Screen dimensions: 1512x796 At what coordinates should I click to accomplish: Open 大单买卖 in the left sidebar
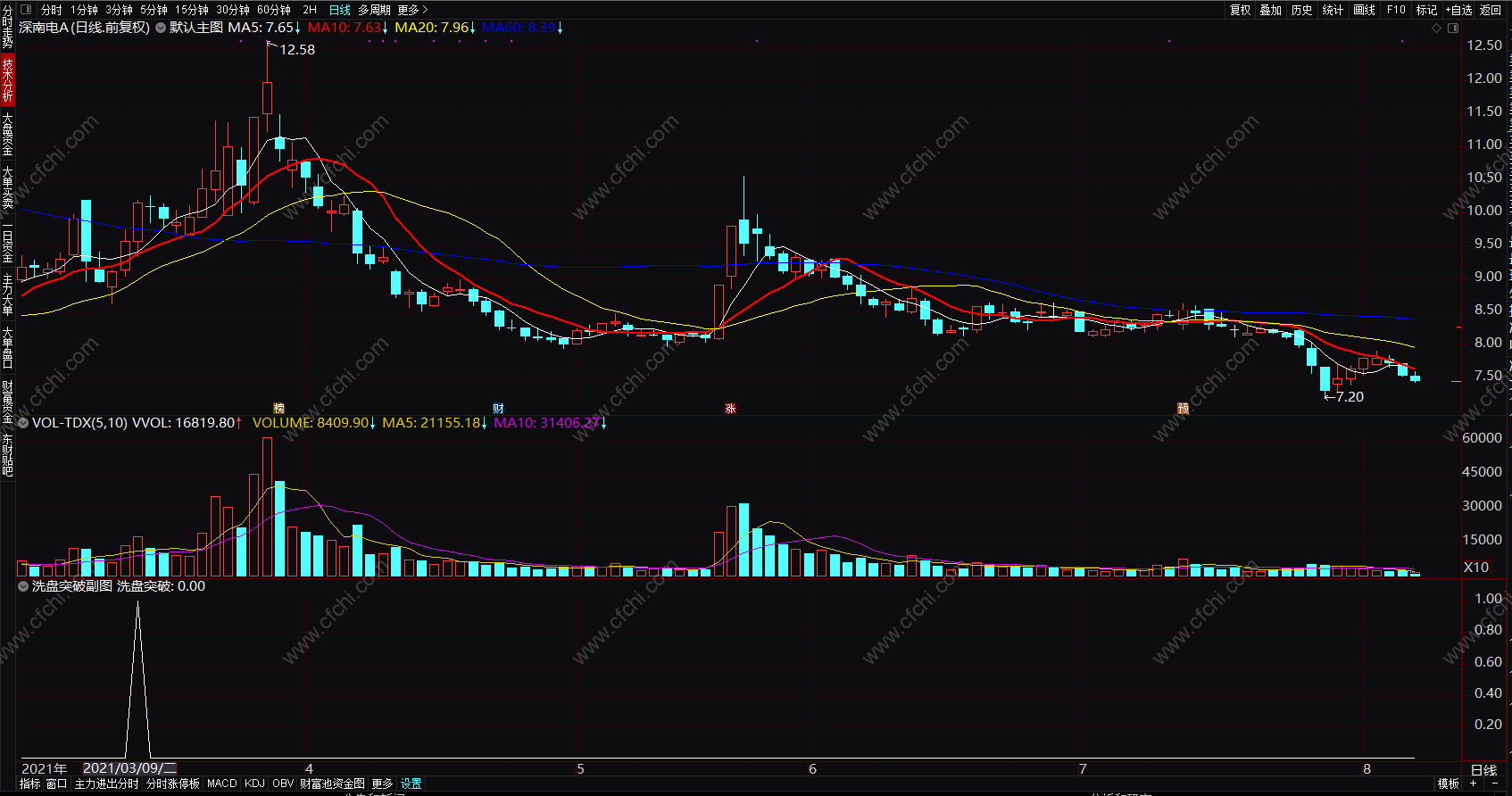(7, 187)
